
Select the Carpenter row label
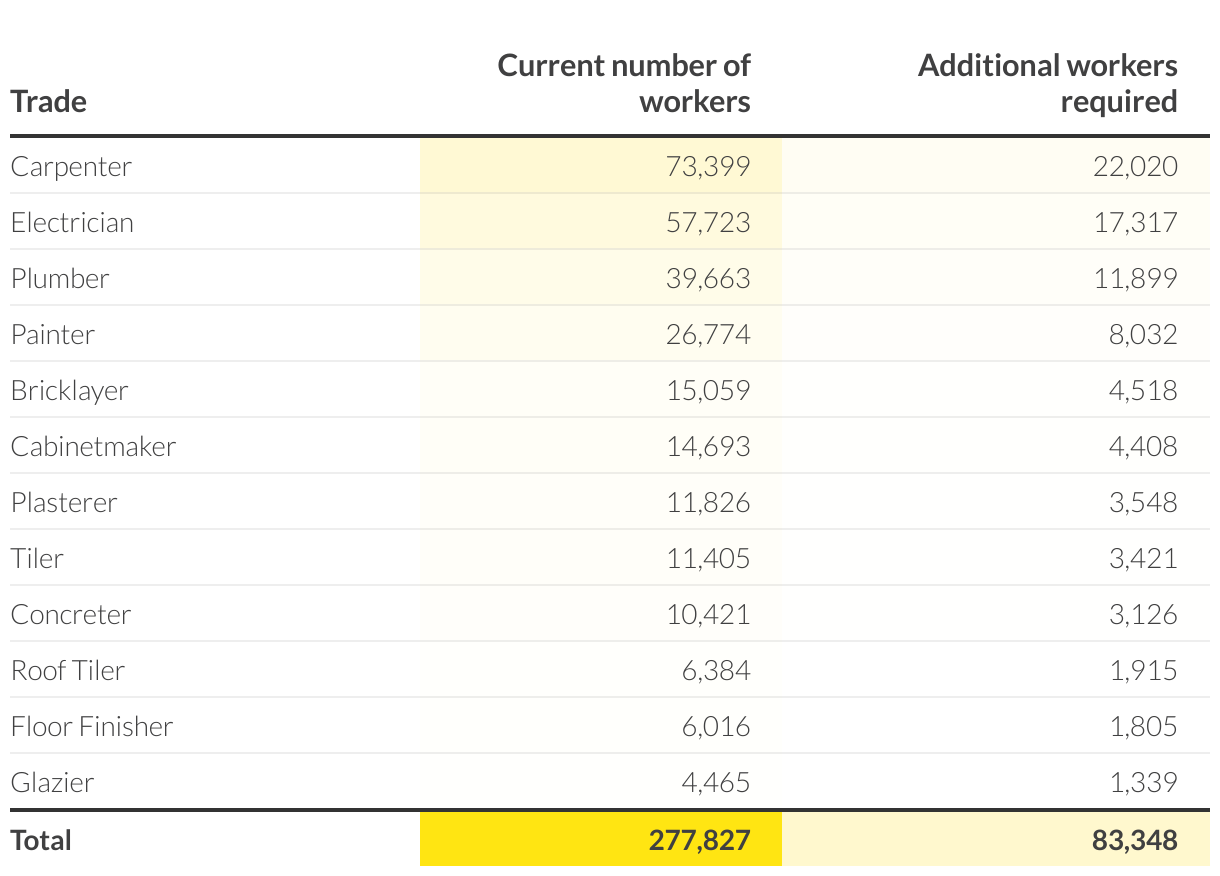click(x=71, y=167)
